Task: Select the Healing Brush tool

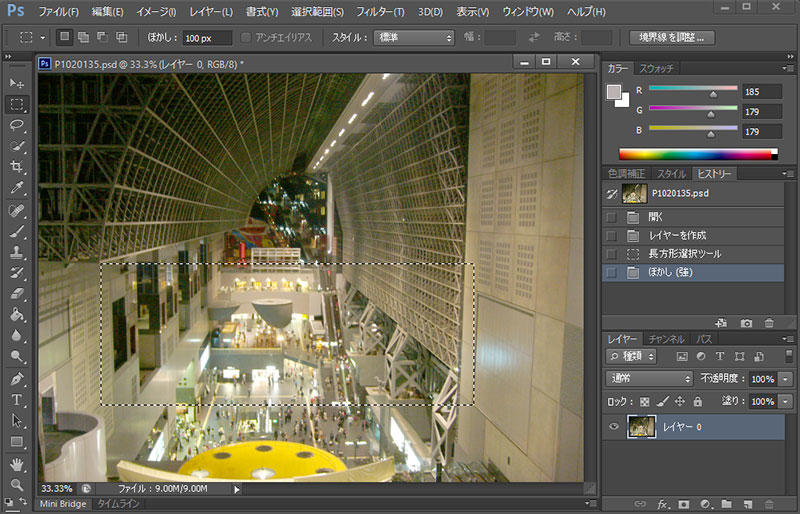Action: pos(17,210)
